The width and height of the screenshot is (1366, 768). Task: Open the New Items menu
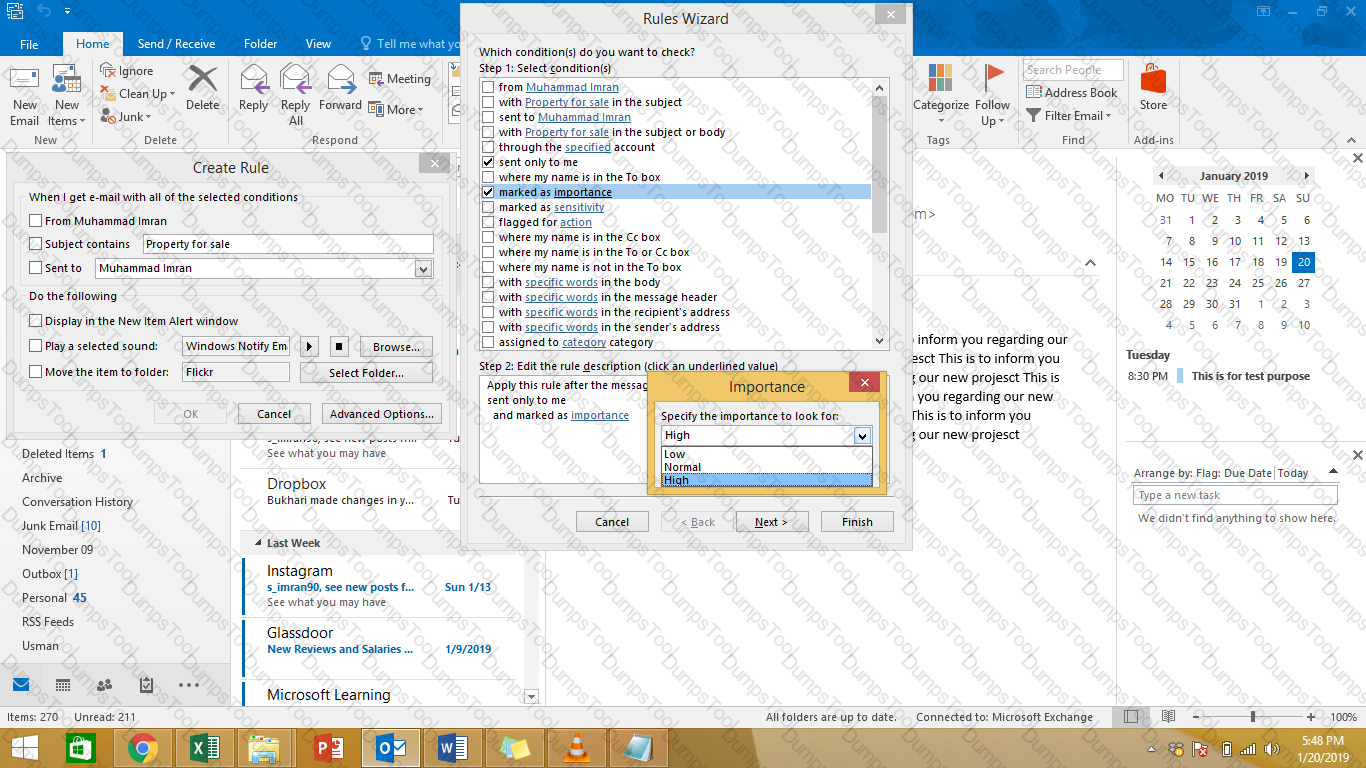click(x=67, y=96)
